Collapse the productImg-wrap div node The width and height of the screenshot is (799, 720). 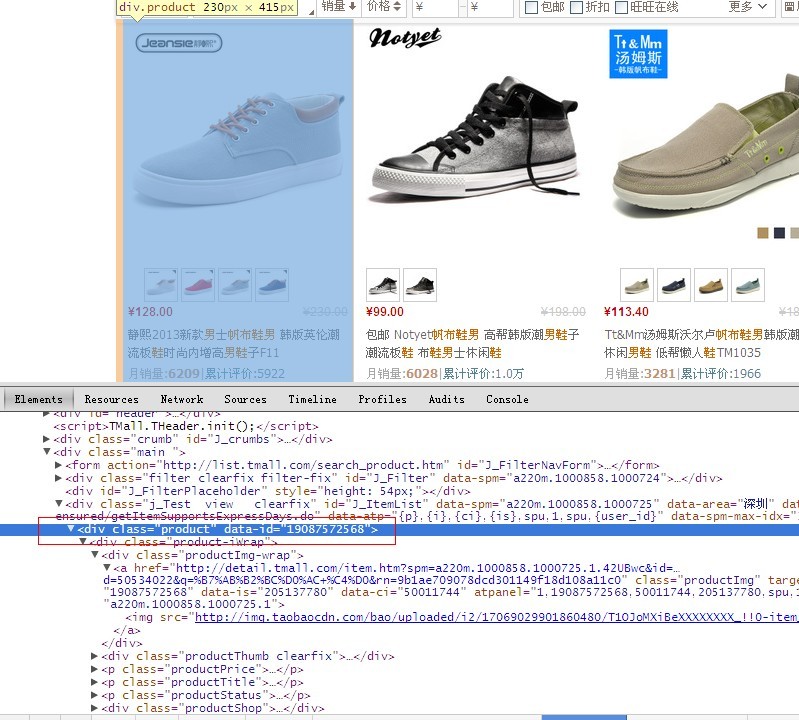coord(95,554)
